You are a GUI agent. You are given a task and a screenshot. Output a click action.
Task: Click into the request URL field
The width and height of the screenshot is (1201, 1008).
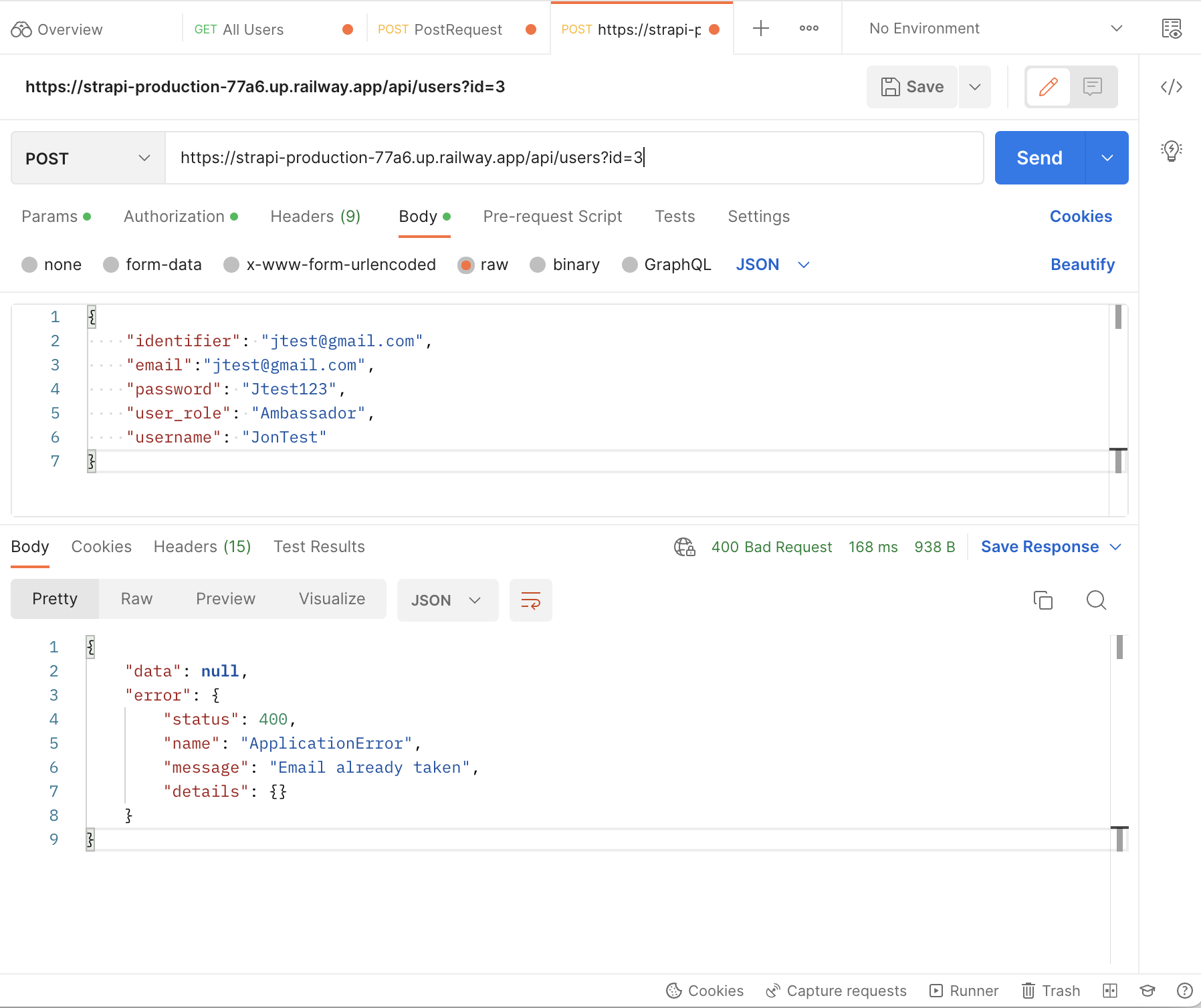(574, 158)
